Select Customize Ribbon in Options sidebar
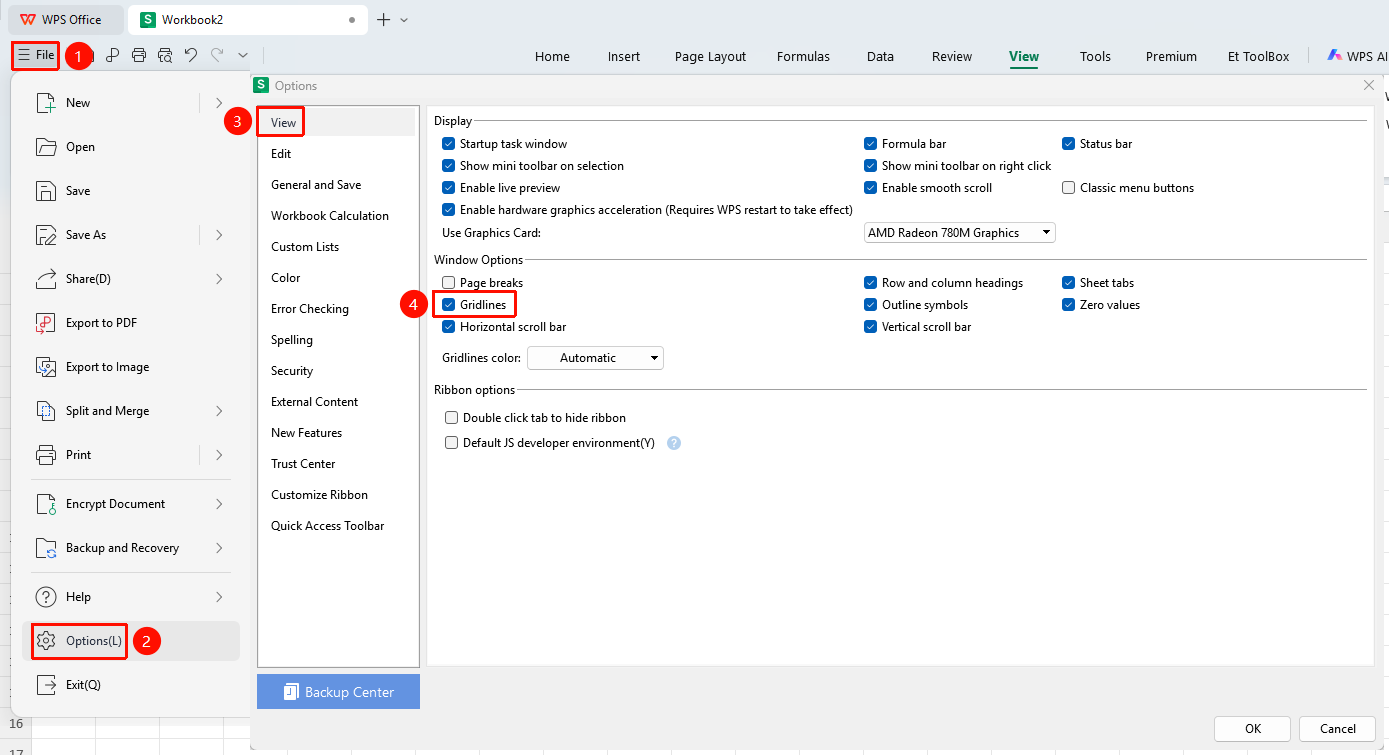 pyautogui.click(x=319, y=495)
